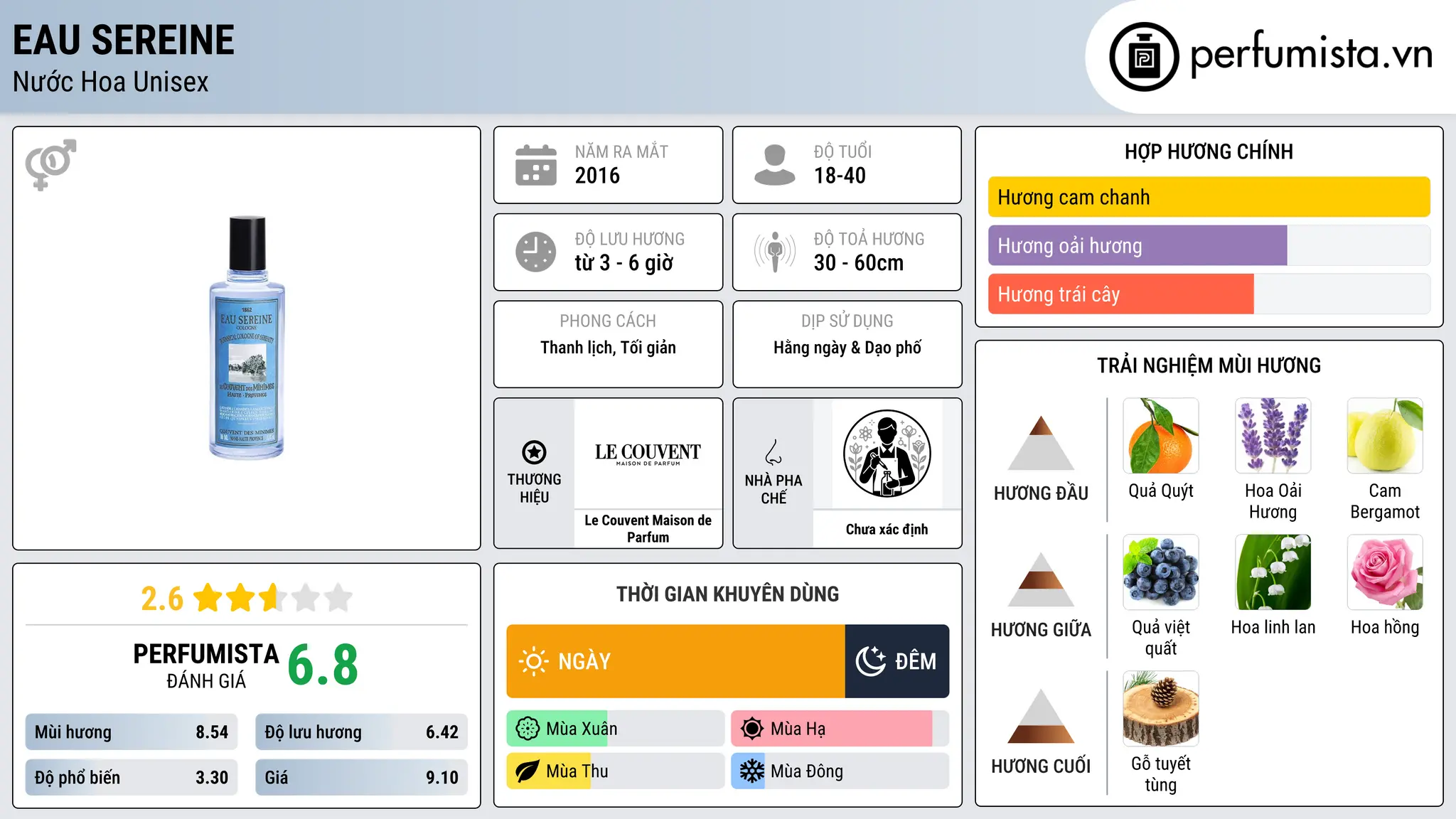Screen dimensions: 1456x819
Task: Click the Độ lưu hương 6.42 score bar
Action: click(x=361, y=732)
